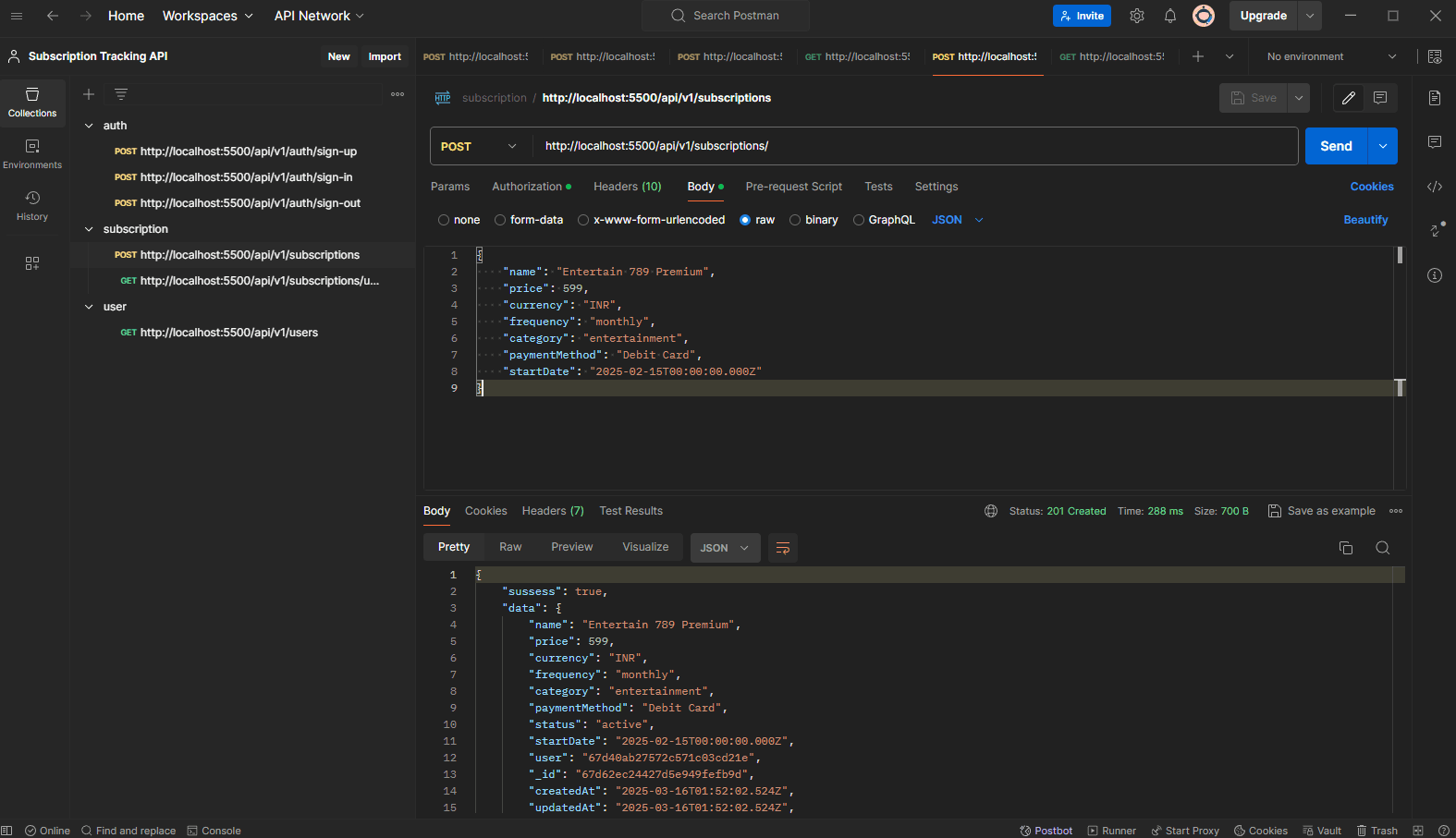
Task: Click the Send button
Action: (1337, 146)
